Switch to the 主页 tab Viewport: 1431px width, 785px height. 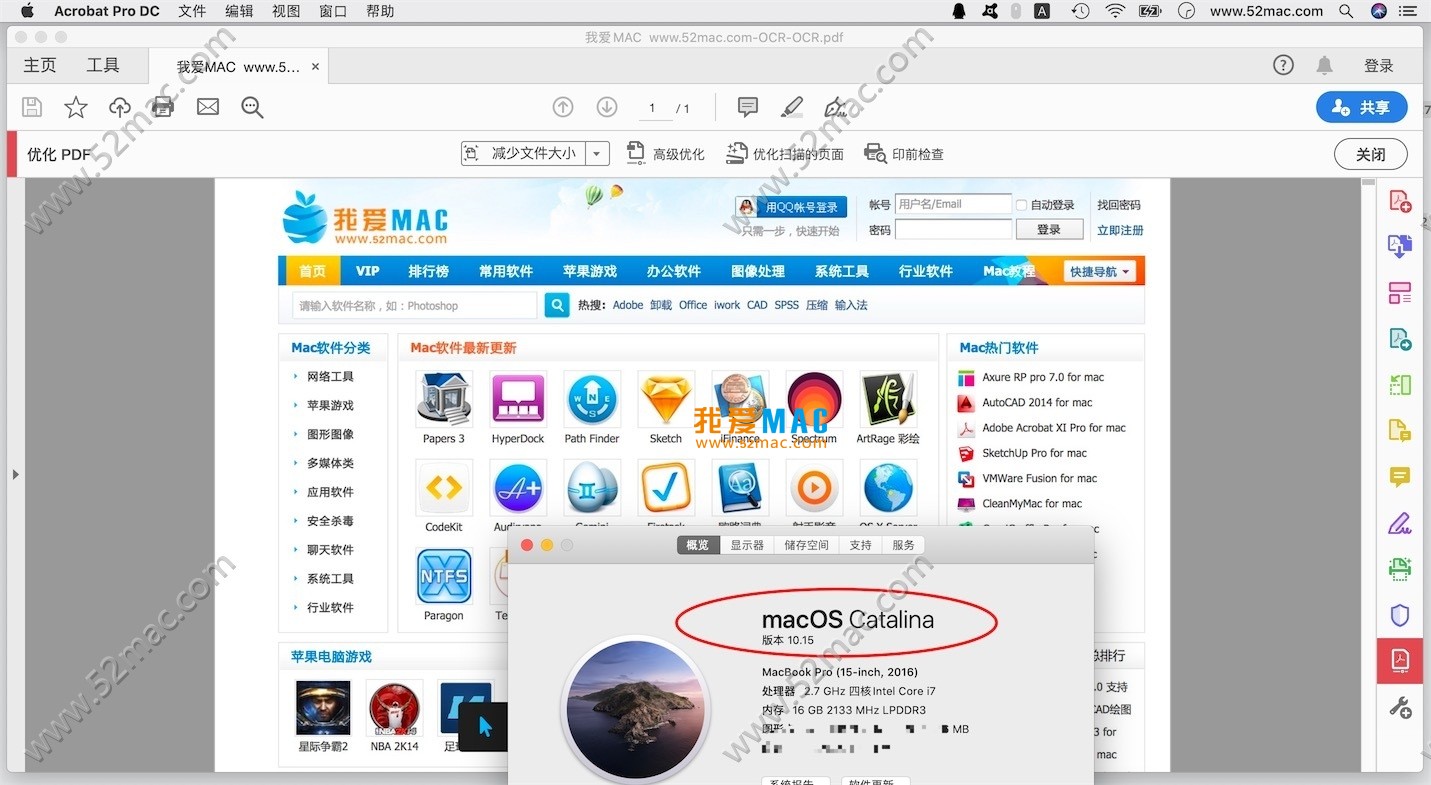40,65
